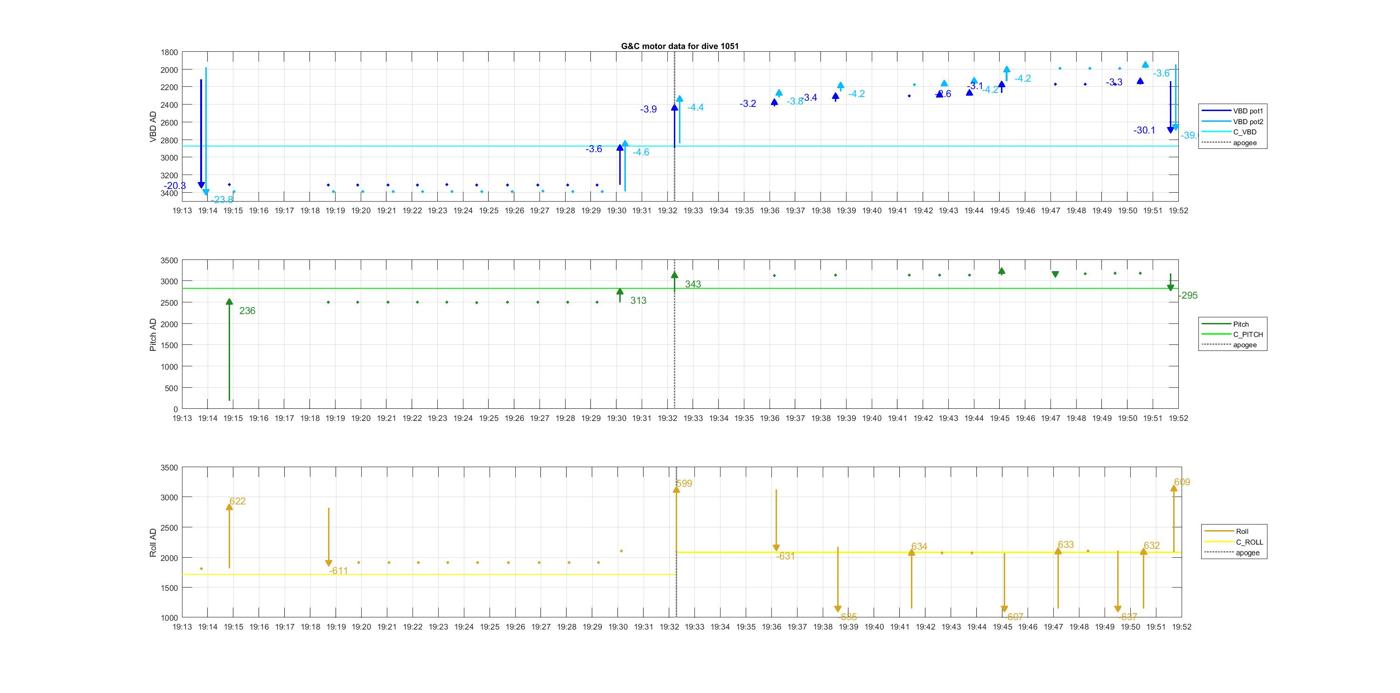
Task: Click the '343' pitch data label
Action: click(693, 285)
